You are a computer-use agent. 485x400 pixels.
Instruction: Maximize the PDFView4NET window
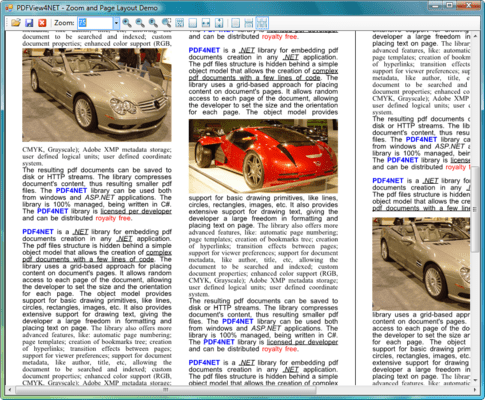450,5
